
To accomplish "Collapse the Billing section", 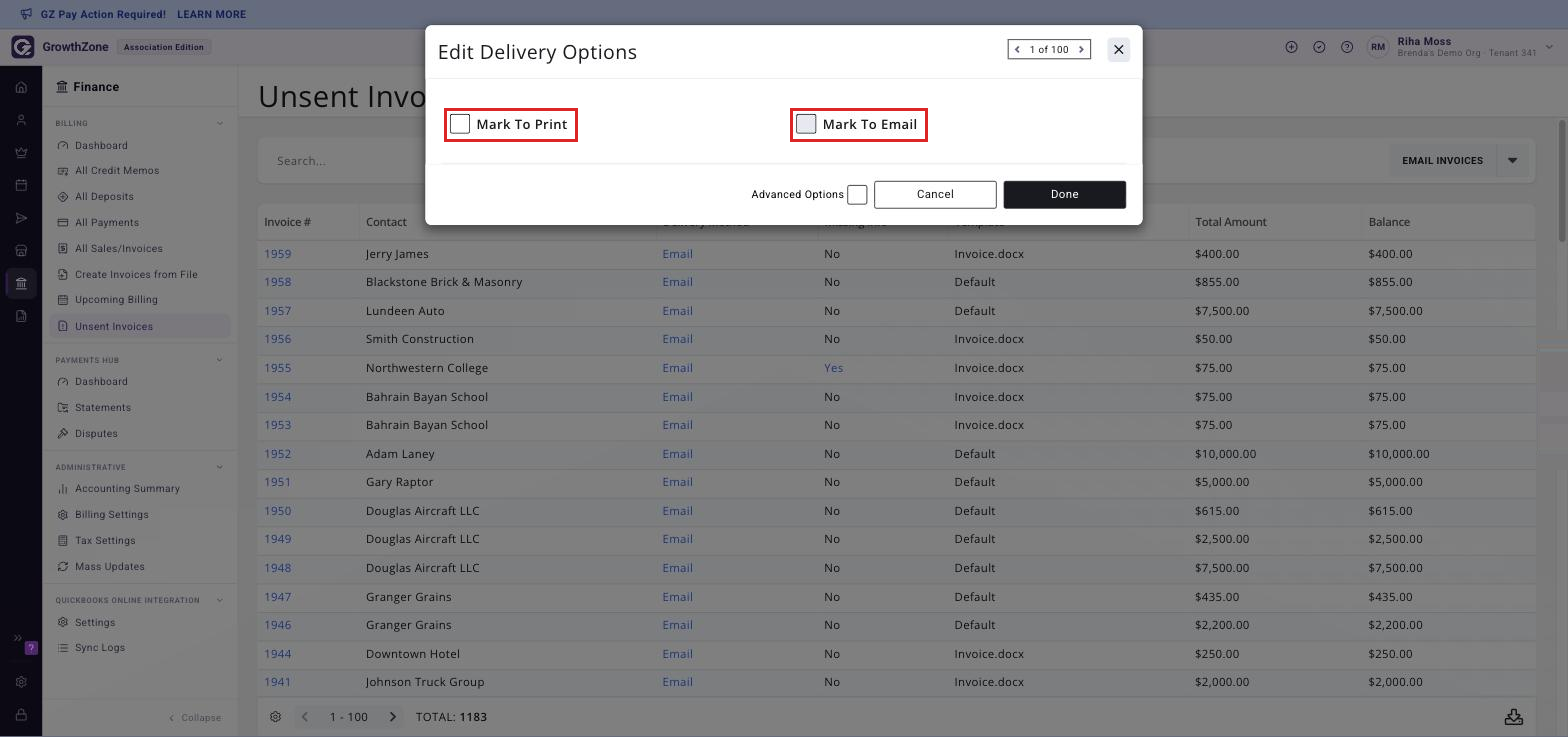I will [220, 124].
